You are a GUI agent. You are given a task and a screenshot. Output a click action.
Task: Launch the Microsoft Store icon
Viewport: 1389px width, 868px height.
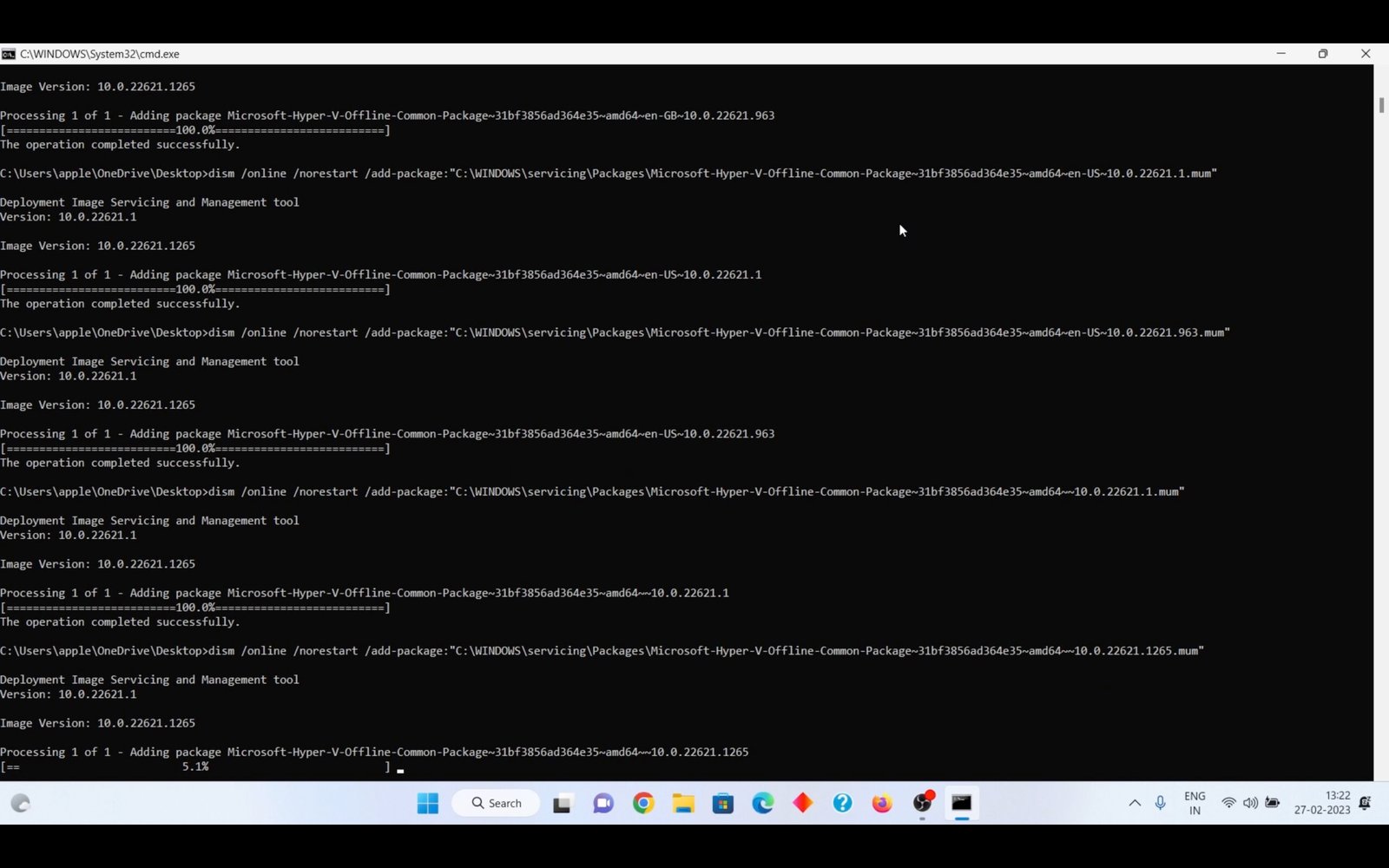pyautogui.click(x=723, y=803)
